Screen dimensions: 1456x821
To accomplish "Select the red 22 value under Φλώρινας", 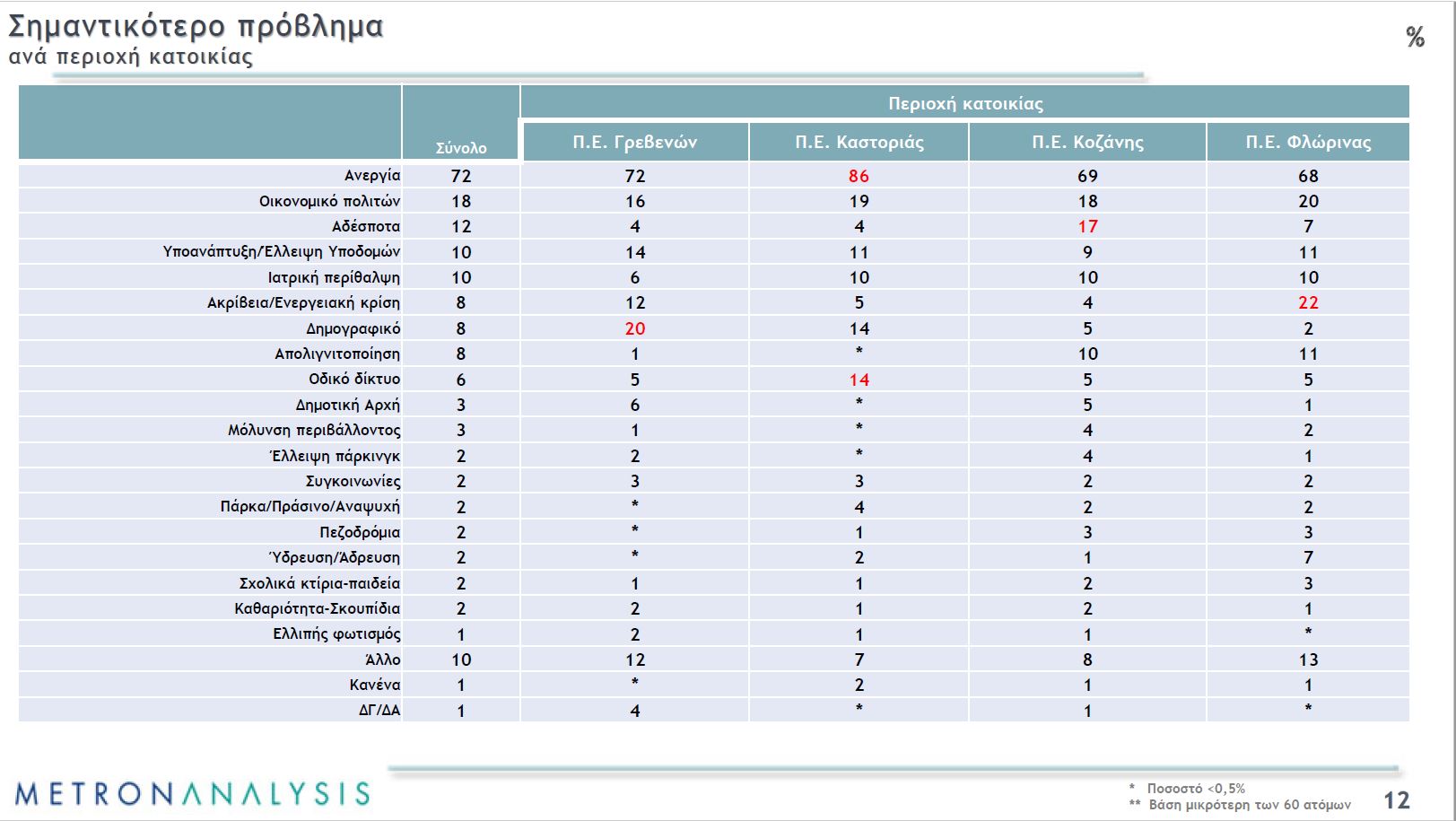I will click(1308, 302).
